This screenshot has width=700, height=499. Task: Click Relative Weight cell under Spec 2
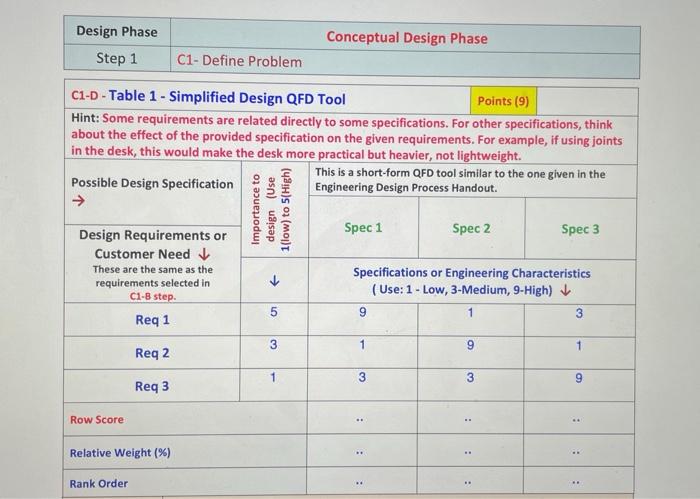[471, 451]
